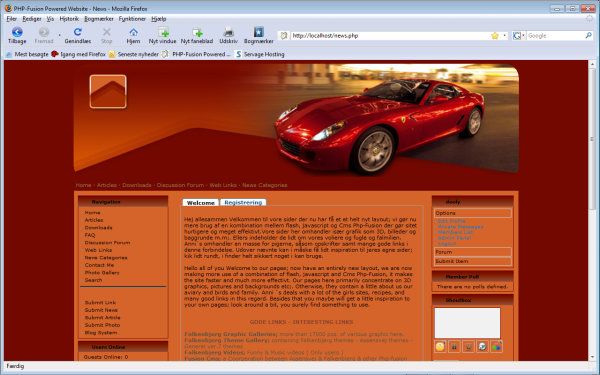This screenshot has height=375, width=600.
Task: Click the page scrollbar down arrow
Action: point(592,357)
